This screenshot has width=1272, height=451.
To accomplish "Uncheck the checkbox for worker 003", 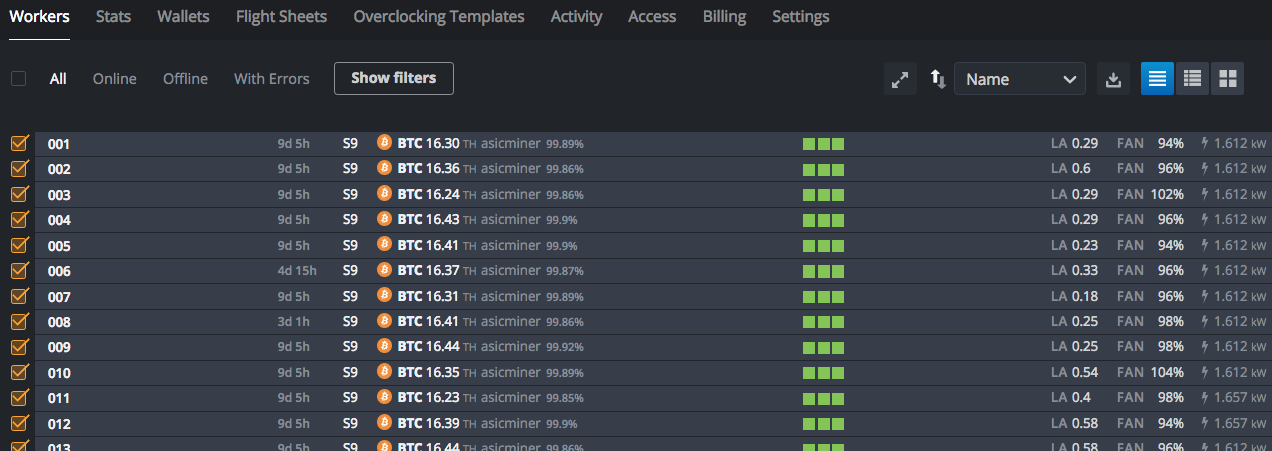I will (x=19, y=194).
